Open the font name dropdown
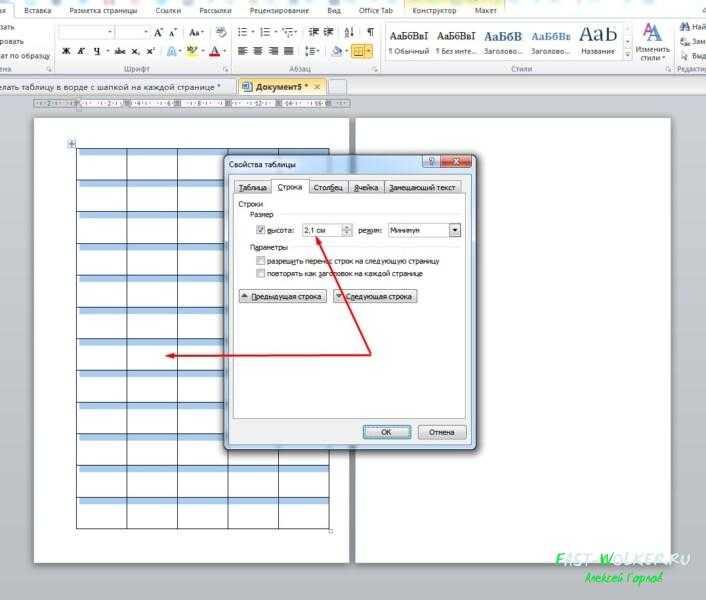This screenshot has height=600, width=706. click(x=110, y=32)
